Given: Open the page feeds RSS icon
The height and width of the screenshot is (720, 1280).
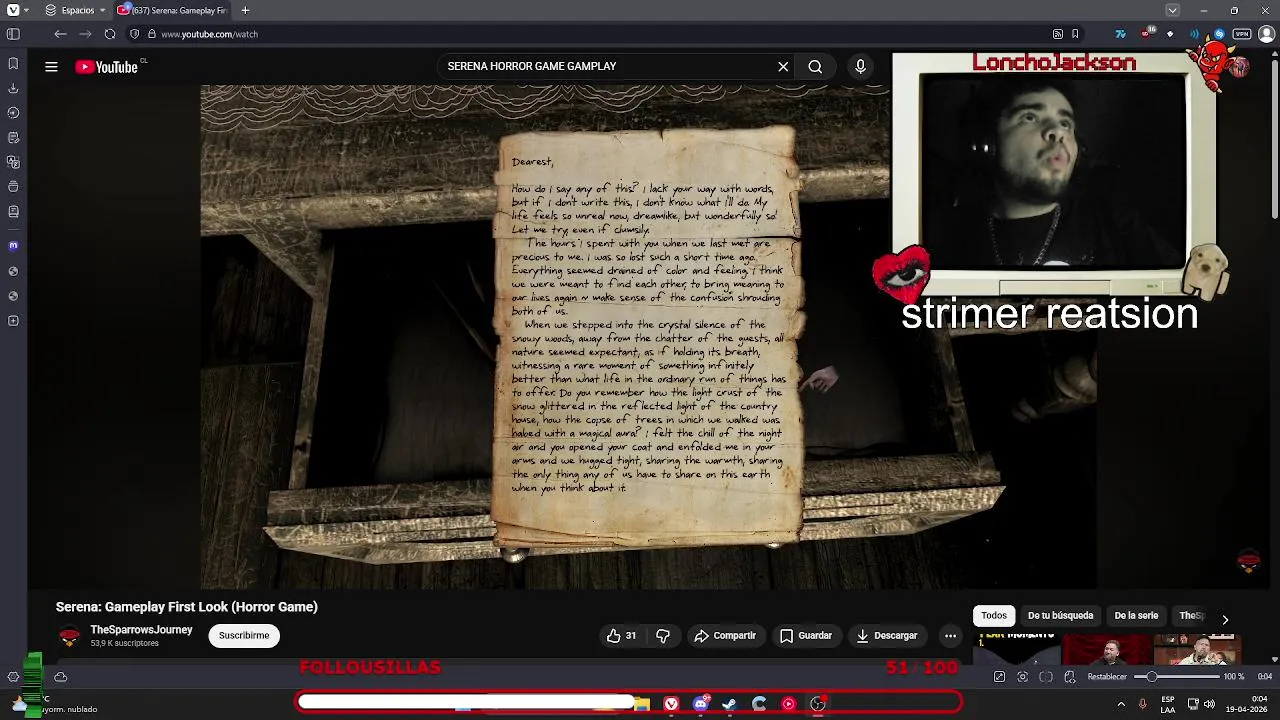Looking at the screenshot, I should 1058,34.
